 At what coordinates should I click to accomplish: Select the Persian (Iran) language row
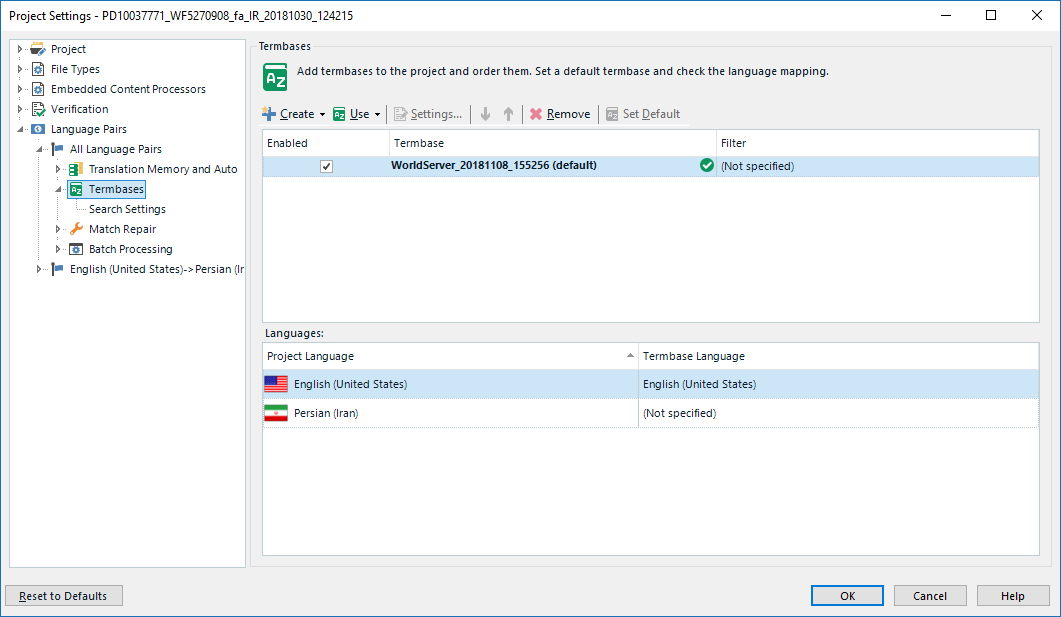(x=450, y=413)
